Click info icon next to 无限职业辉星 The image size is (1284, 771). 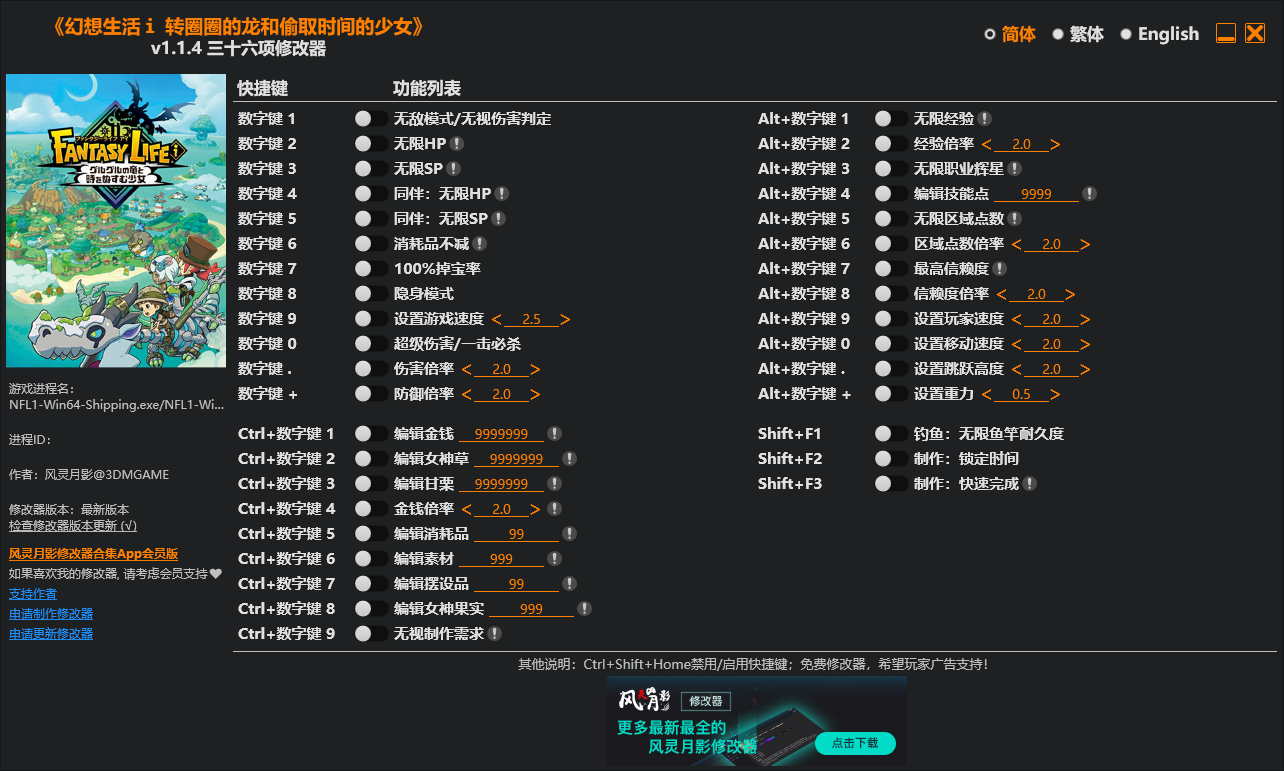pos(1015,169)
